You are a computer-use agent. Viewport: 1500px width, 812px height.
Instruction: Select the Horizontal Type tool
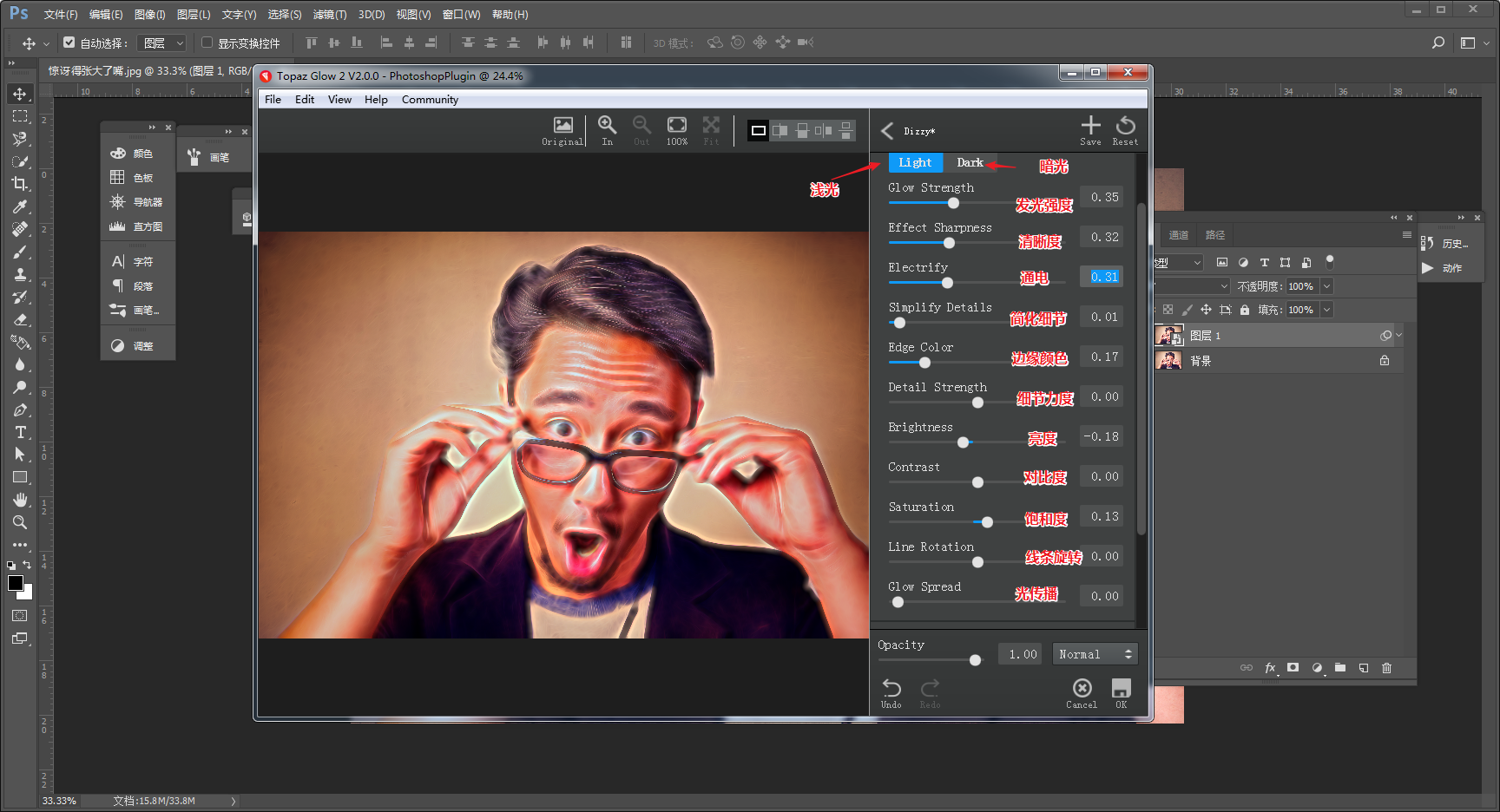click(x=20, y=432)
